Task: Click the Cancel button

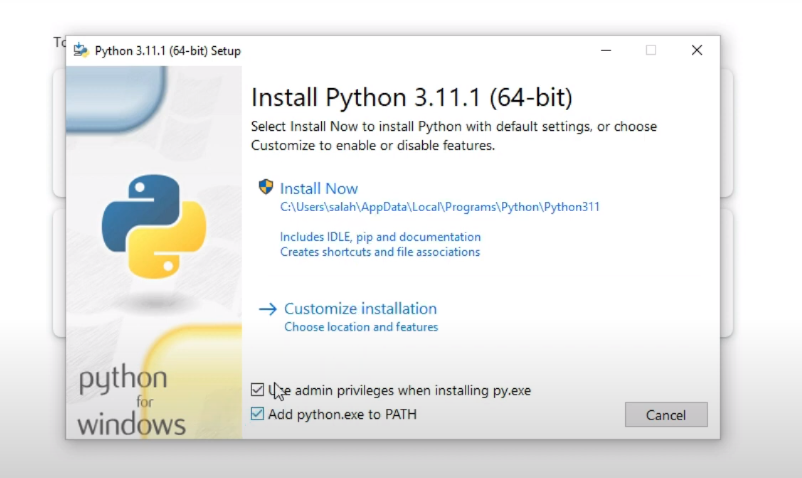Action: pyautogui.click(x=666, y=415)
